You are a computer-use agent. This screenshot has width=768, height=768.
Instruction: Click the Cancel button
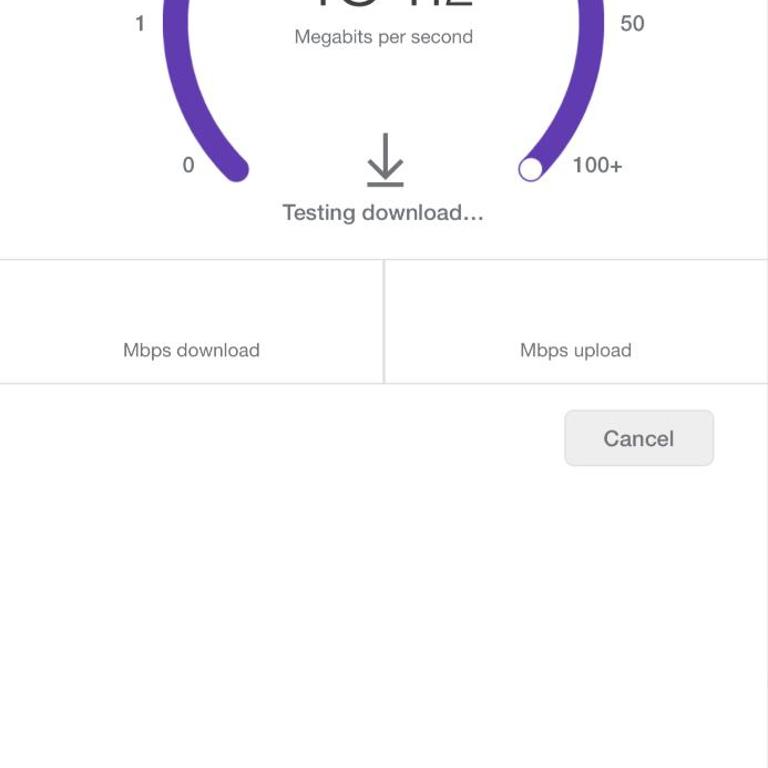point(639,438)
